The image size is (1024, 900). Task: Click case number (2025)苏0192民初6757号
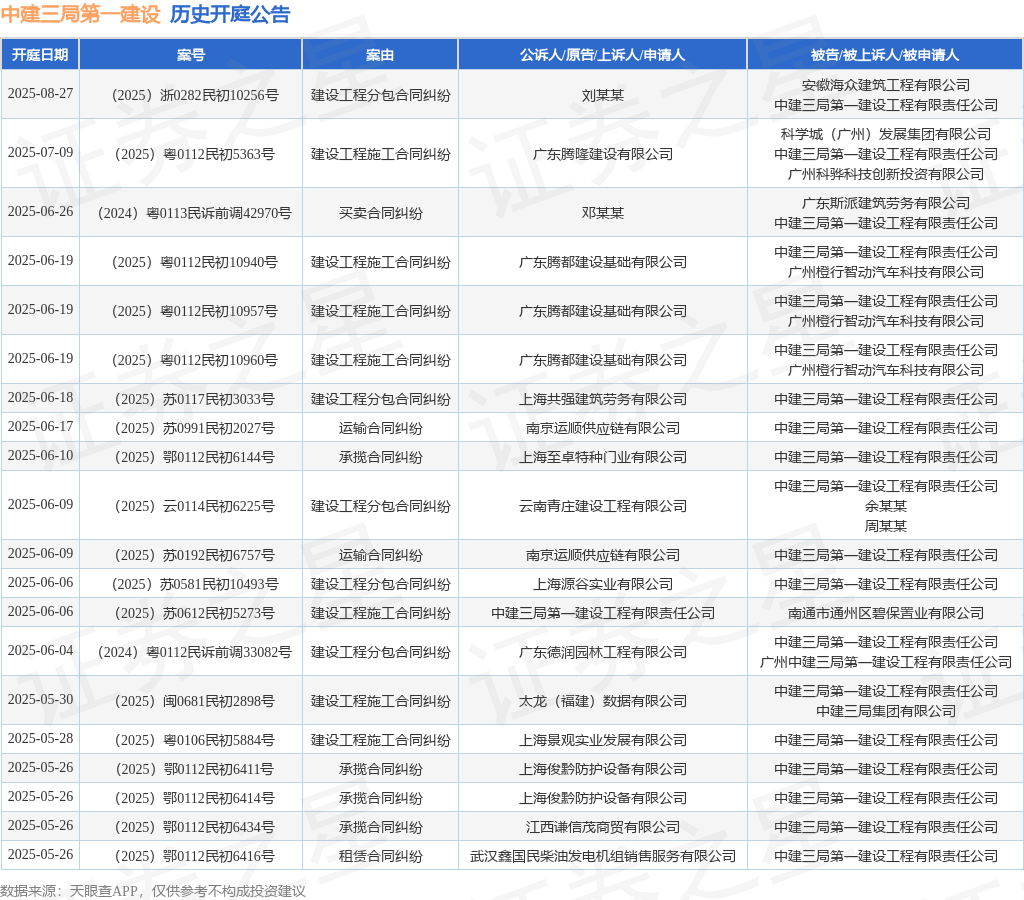point(195,555)
